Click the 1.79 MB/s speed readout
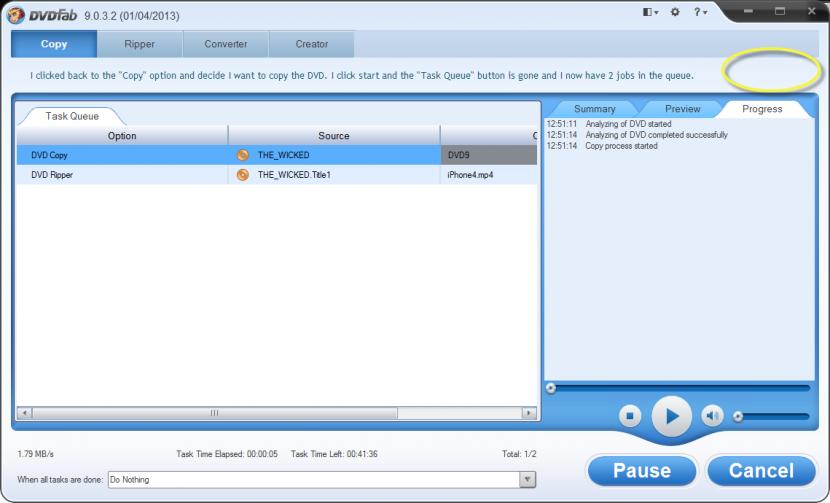 (x=35, y=454)
